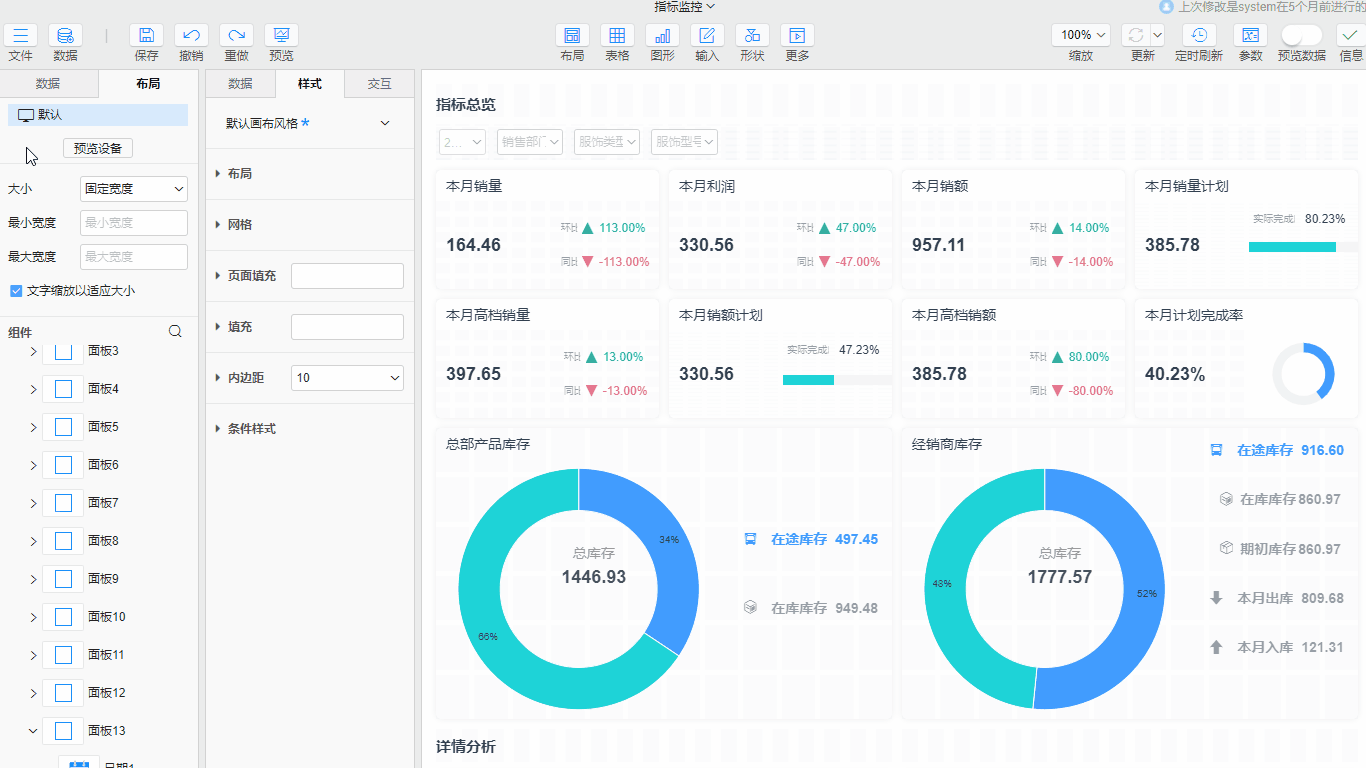Viewport: 1366px width, 768px height.
Task: Click the 撤销 (Undo) icon
Action: click(x=191, y=36)
